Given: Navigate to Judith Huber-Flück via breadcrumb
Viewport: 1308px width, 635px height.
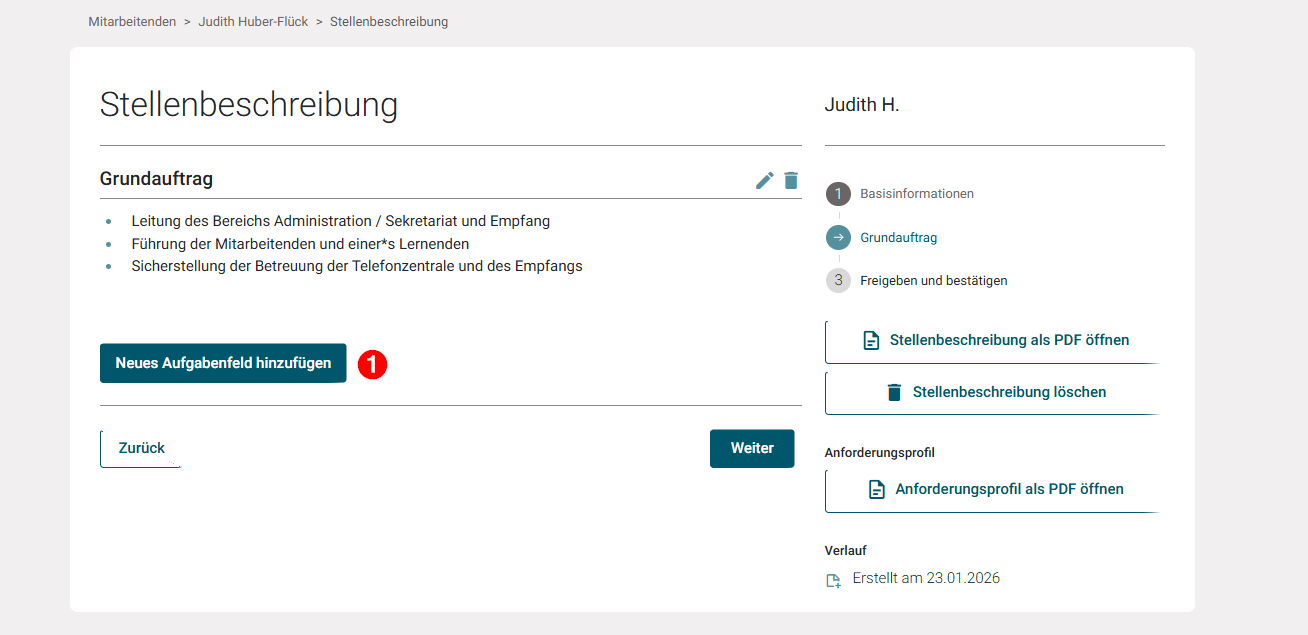Looking at the screenshot, I should pyautogui.click(x=253, y=20).
